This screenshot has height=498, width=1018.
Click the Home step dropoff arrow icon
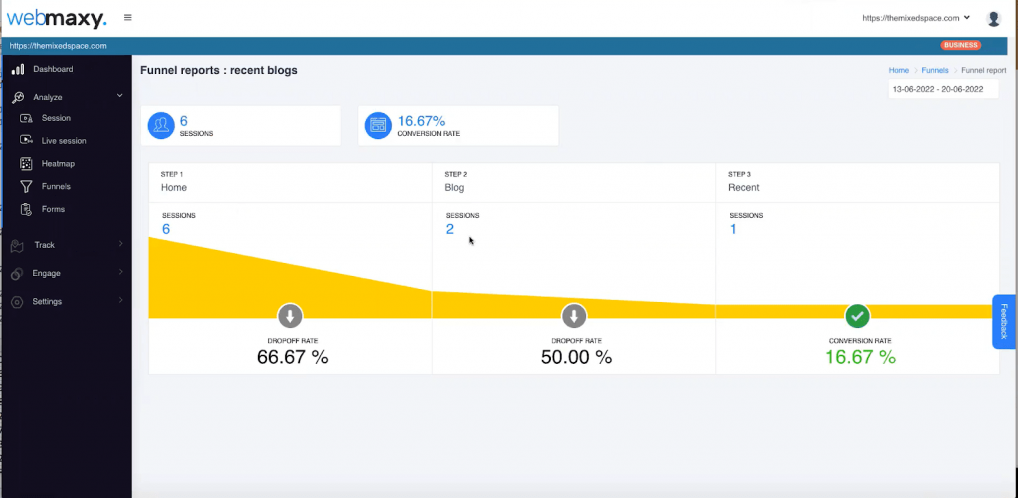[x=290, y=317]
